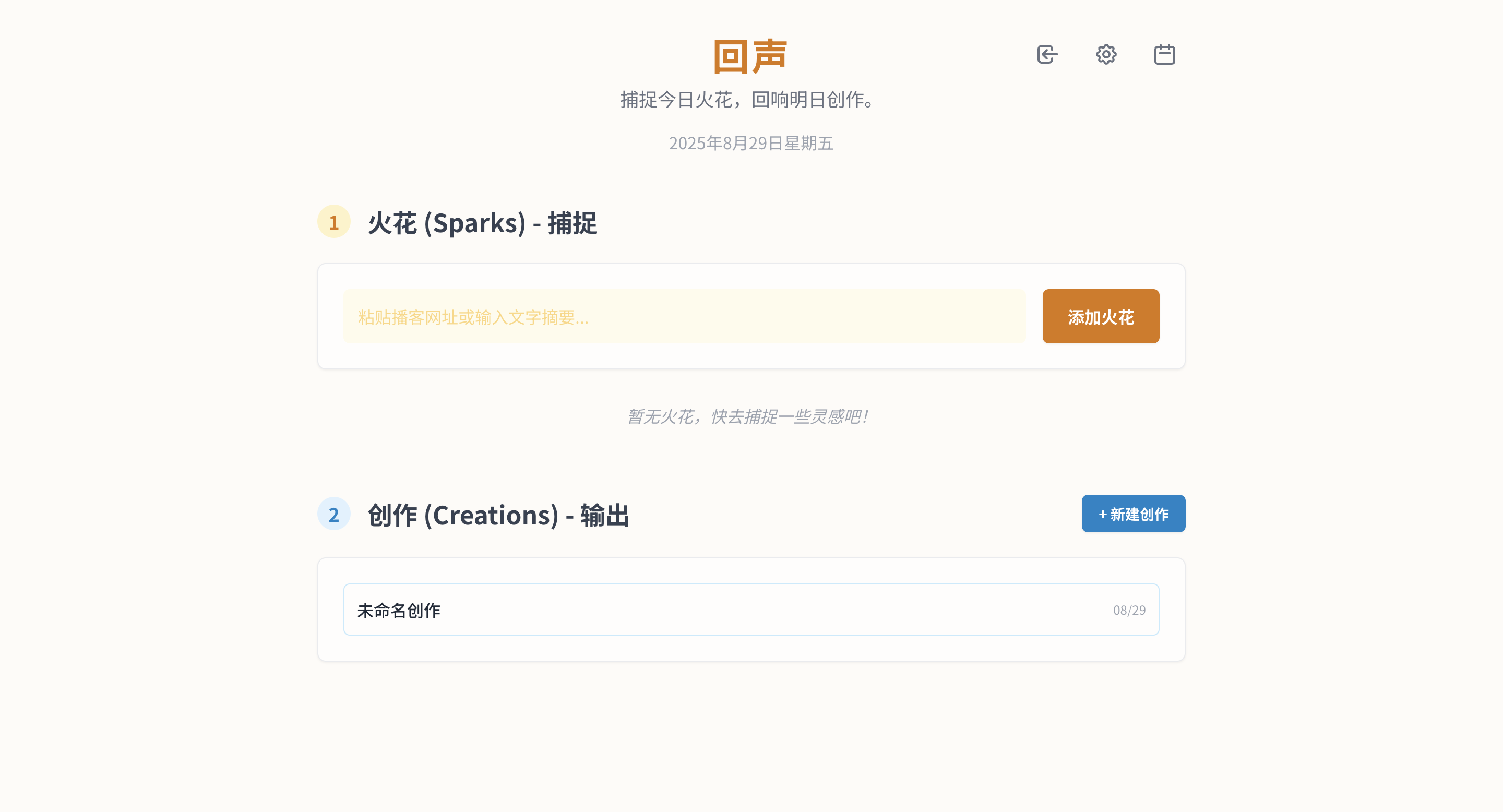
Task: Click the 08/29 date label
Action: point(1129,610)
